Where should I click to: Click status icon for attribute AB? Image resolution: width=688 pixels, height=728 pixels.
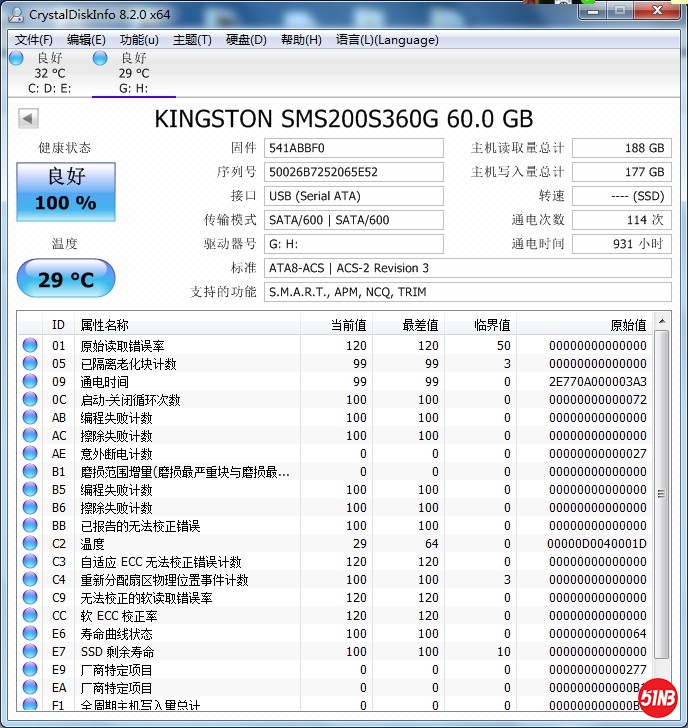coord(30,417)
